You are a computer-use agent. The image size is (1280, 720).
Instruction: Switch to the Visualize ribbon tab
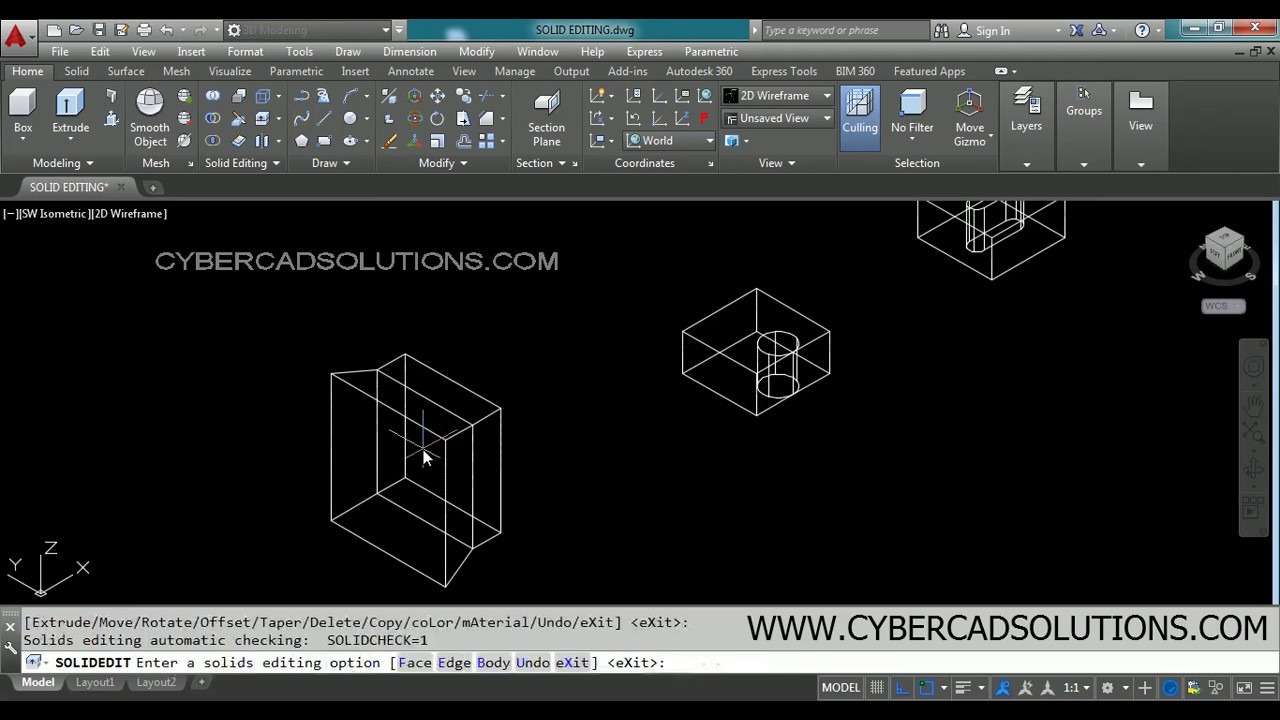(x=229, y=72)
